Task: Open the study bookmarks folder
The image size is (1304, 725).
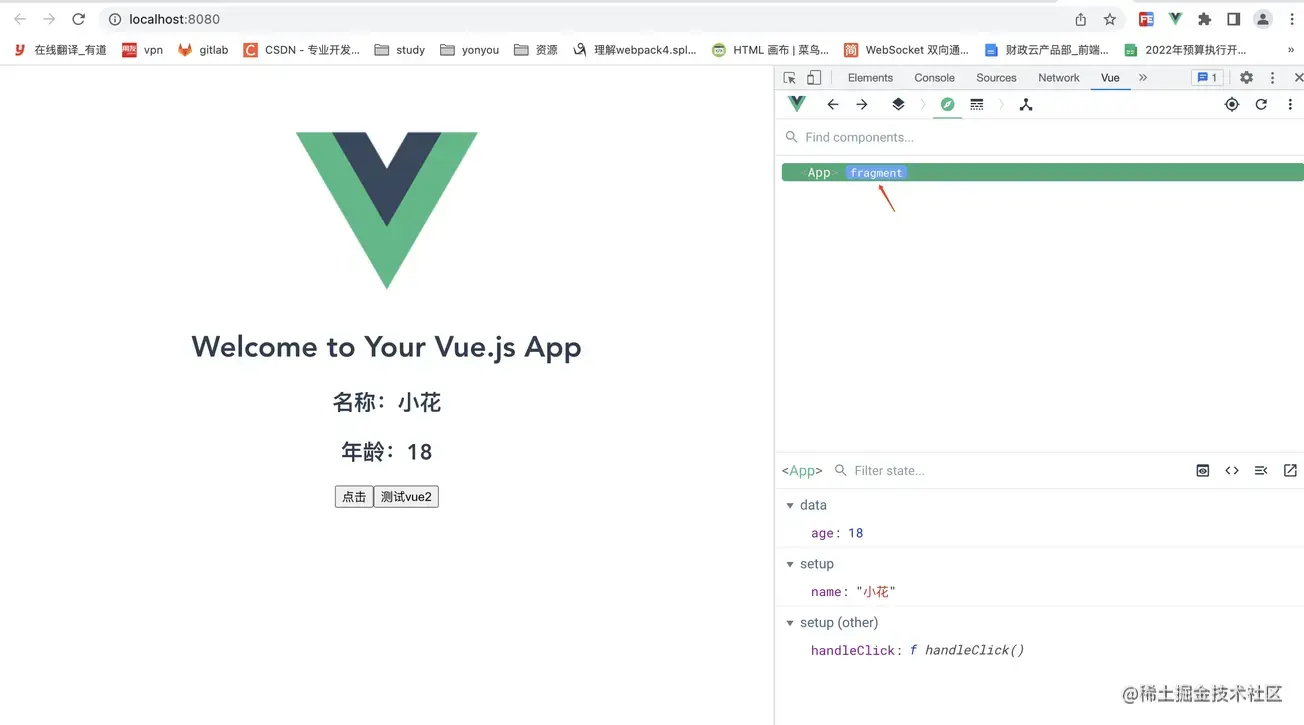Action: tap(400, 49)
